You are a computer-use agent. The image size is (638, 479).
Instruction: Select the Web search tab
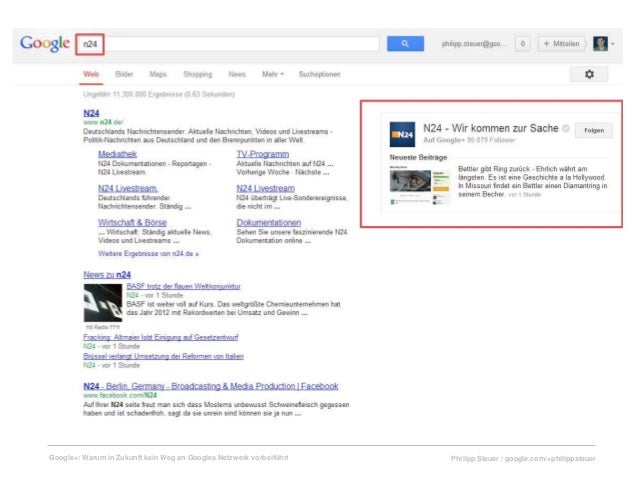pos(91,74)
